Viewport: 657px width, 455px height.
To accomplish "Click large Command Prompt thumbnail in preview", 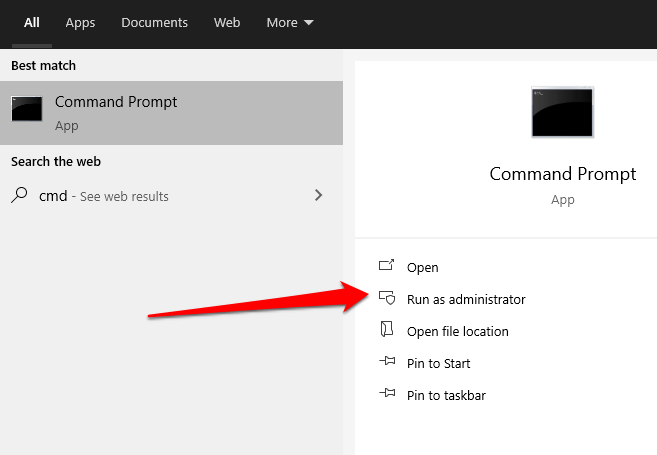I will click(562, 112).
